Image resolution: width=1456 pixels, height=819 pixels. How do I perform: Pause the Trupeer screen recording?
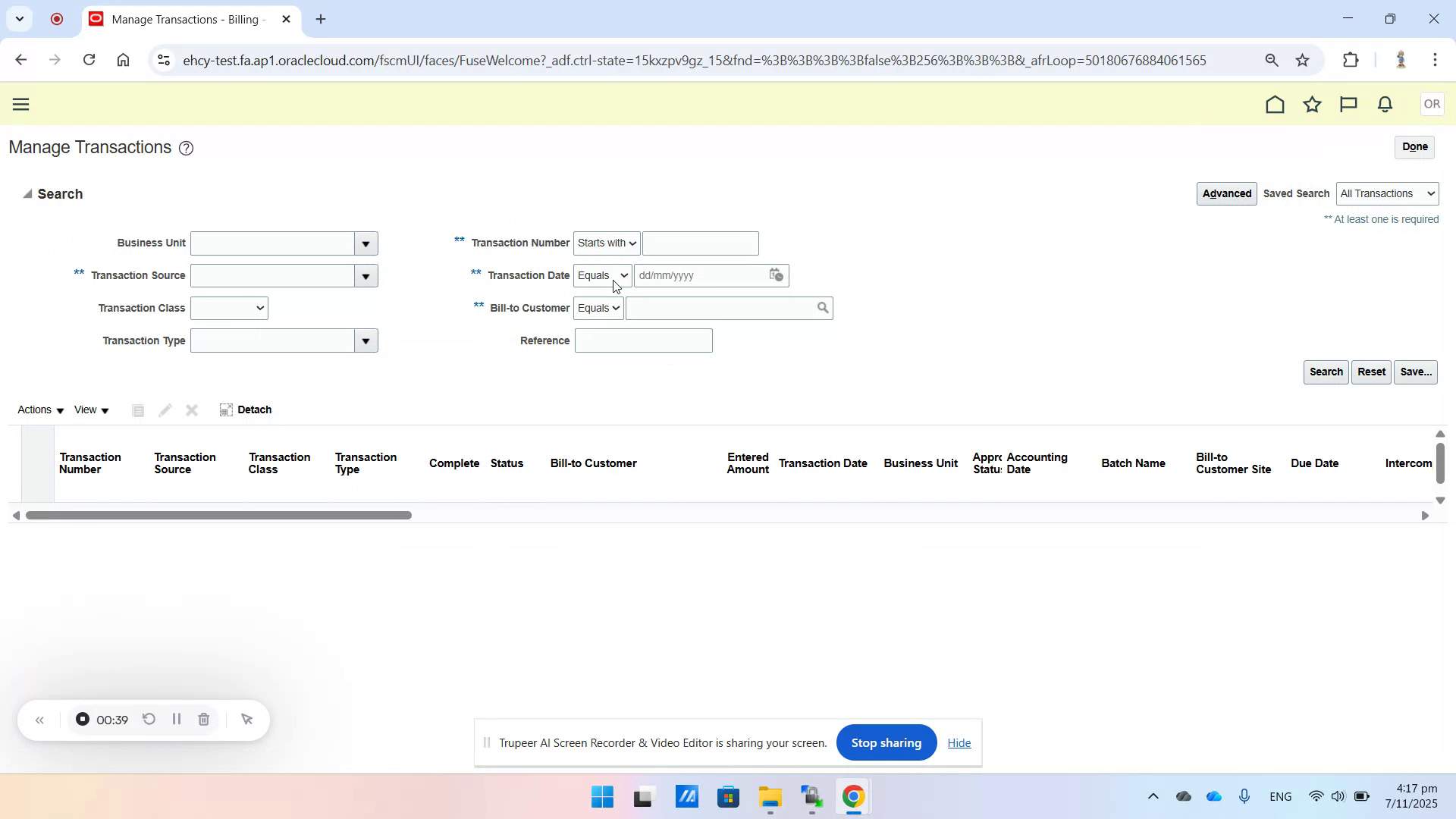click(176, 719)
